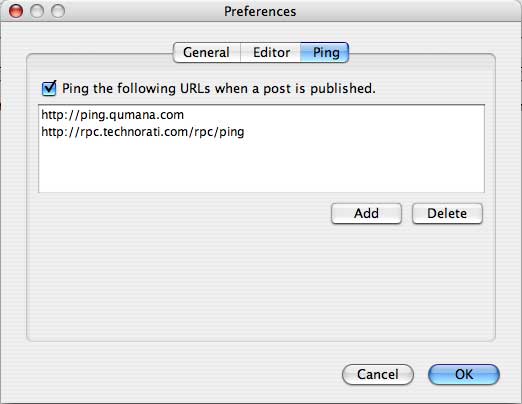
Task: Select the Ping tab
Action: 325,52
